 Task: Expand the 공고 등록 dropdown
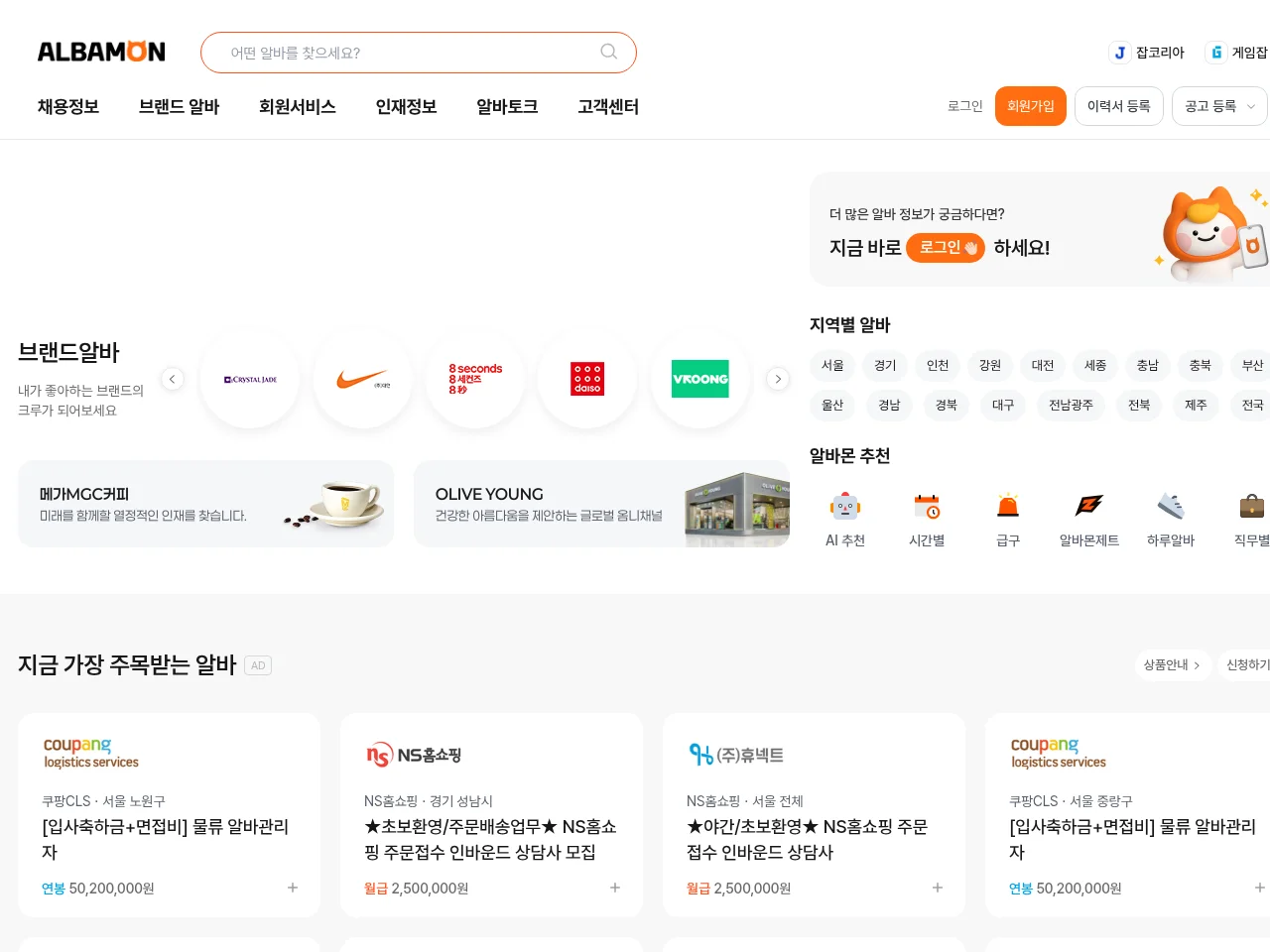(1219, 106)
